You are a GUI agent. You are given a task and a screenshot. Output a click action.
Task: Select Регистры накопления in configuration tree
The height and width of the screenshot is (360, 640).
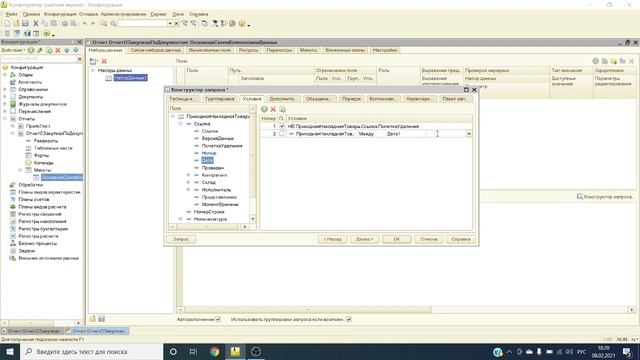point(42,222)
